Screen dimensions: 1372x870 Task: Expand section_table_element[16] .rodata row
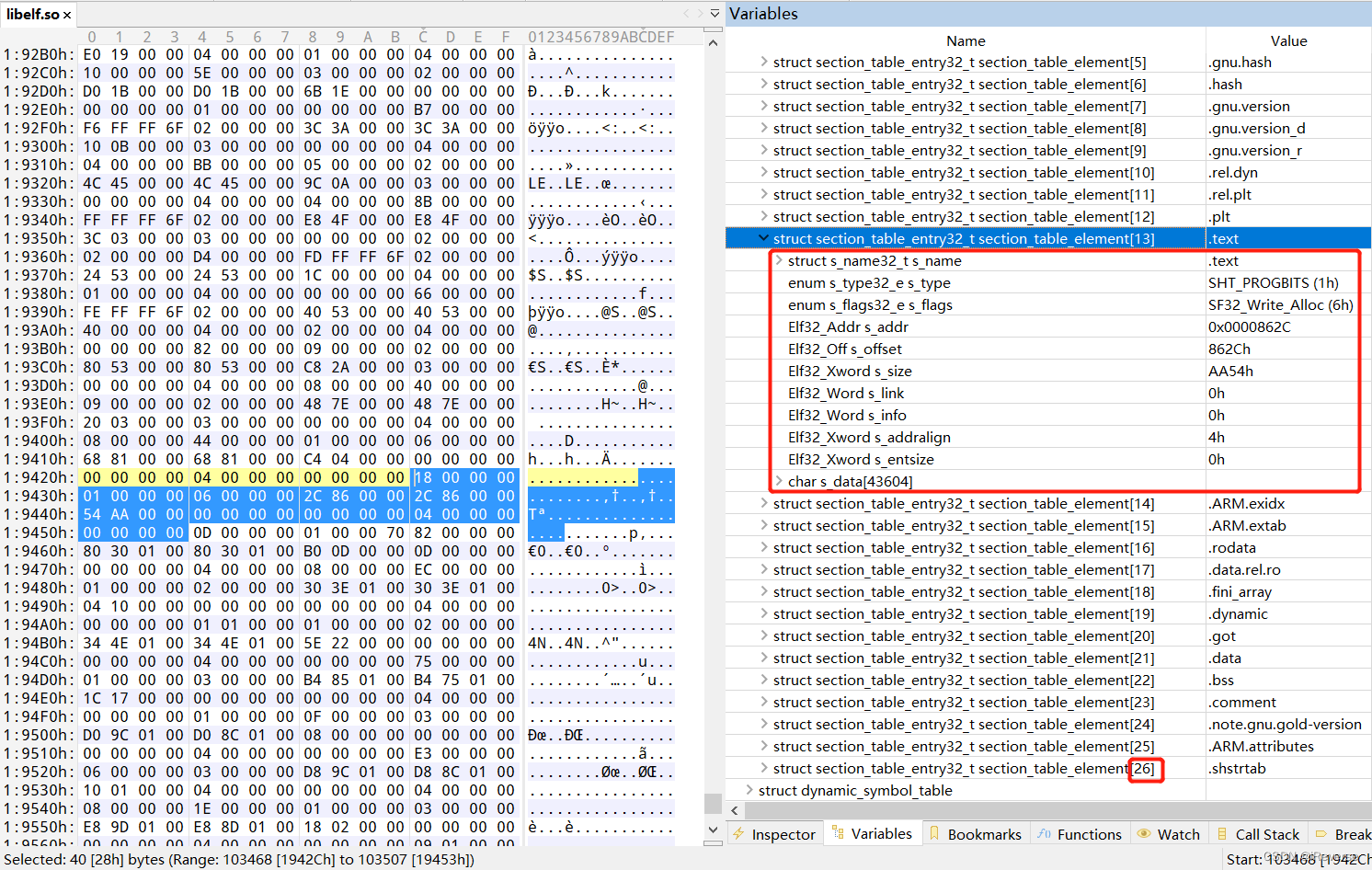click(x=764, y=547)
